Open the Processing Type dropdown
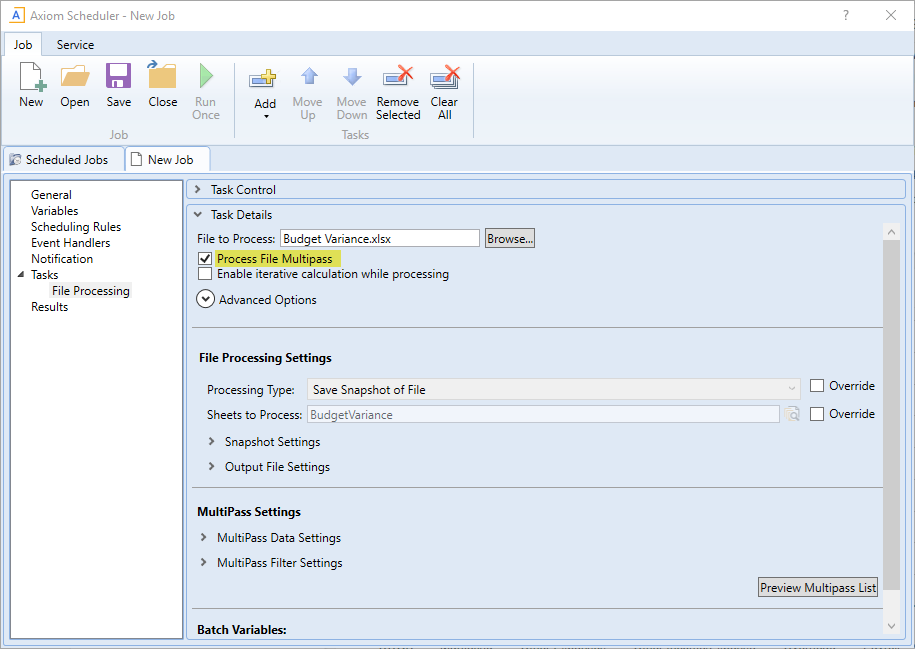The width and height of the screenshot is (915, 649). tap(791, 389)
